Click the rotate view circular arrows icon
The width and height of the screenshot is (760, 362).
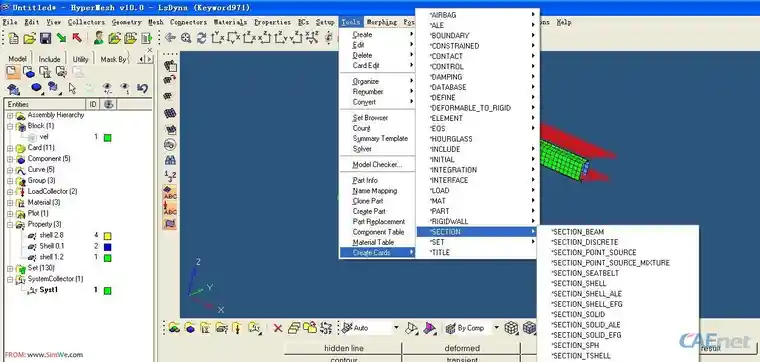click(201, 38)
